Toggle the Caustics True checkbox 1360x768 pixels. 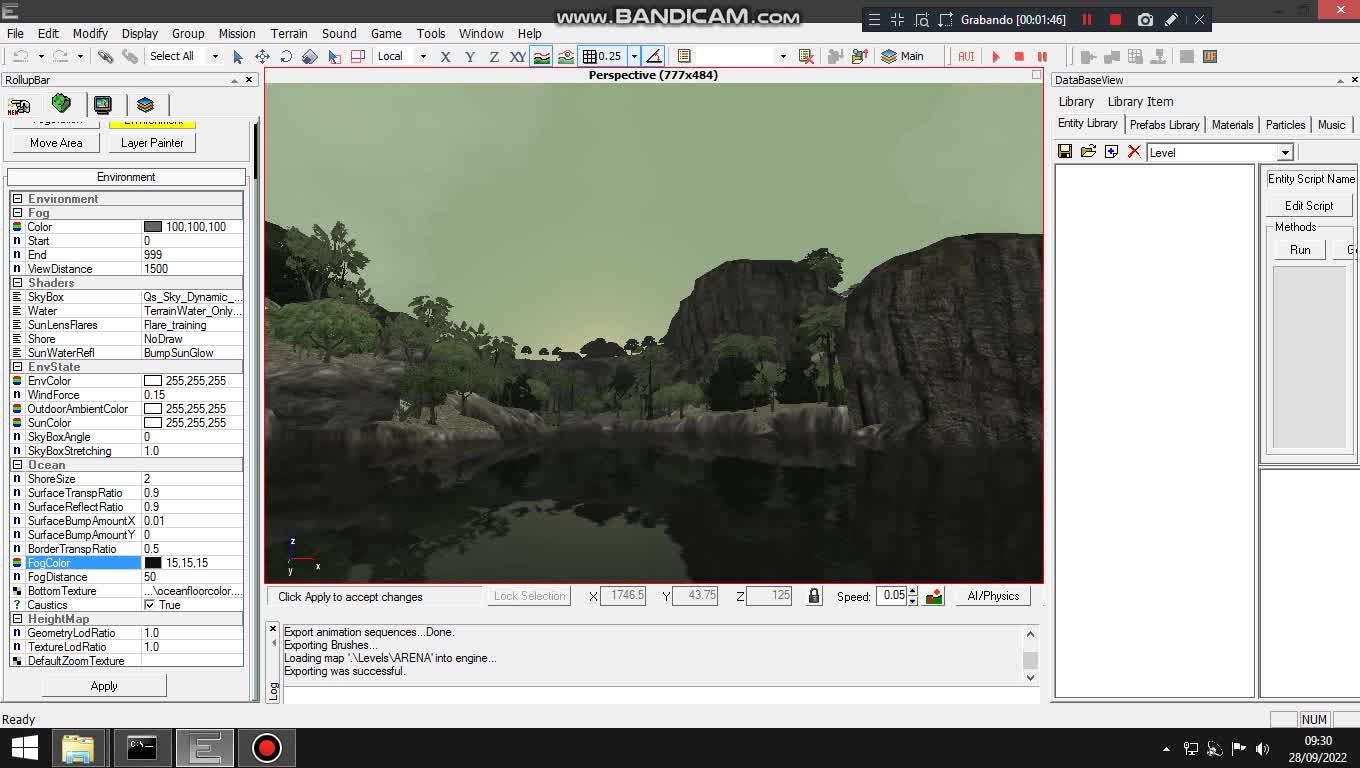click(x=150, y=605)
